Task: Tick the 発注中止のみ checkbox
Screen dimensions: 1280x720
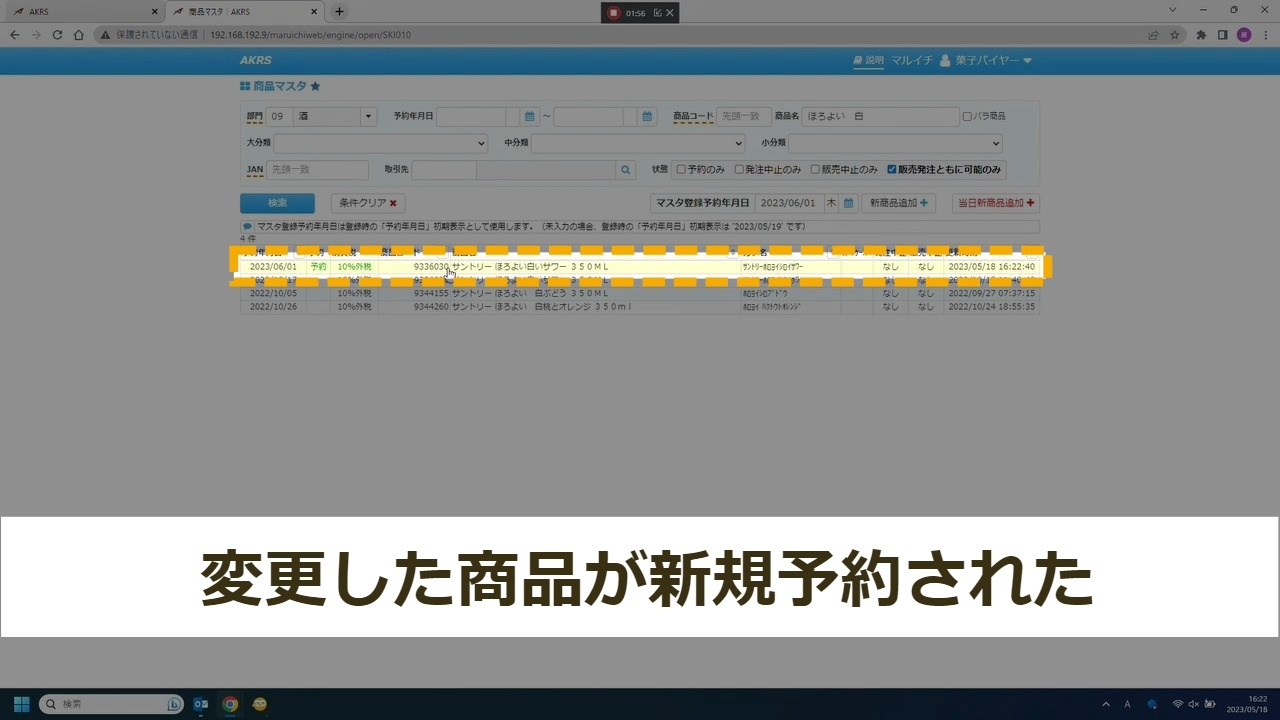Action: [739, 170]
